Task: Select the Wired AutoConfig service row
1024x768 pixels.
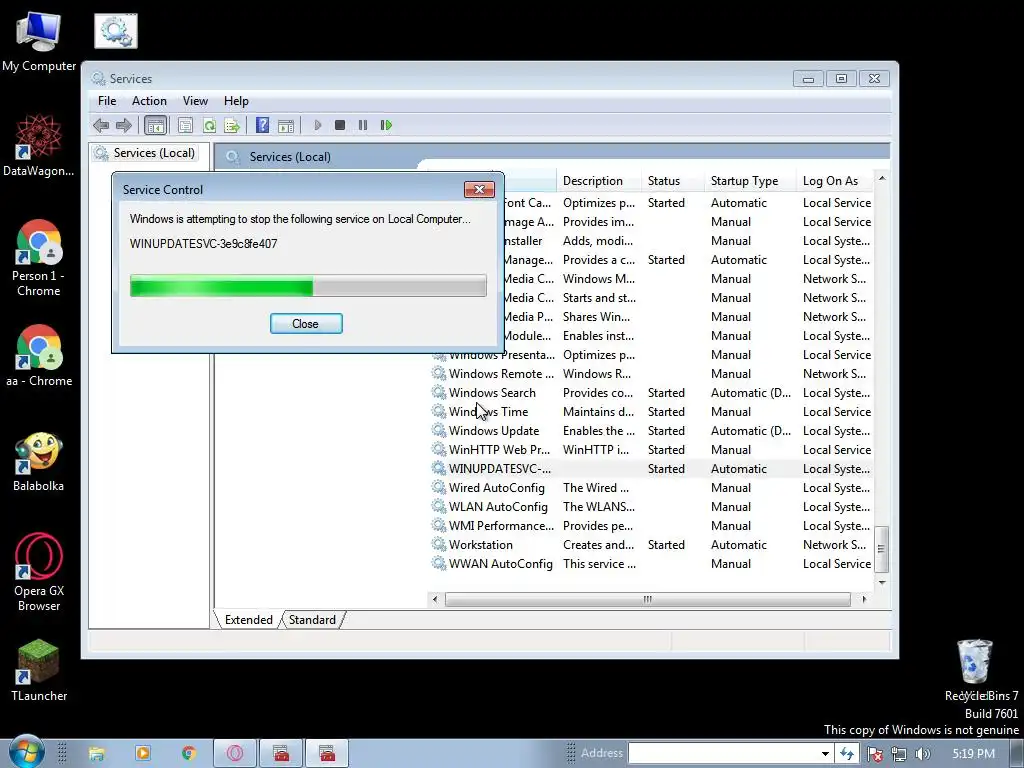Action: click(652, 487)
